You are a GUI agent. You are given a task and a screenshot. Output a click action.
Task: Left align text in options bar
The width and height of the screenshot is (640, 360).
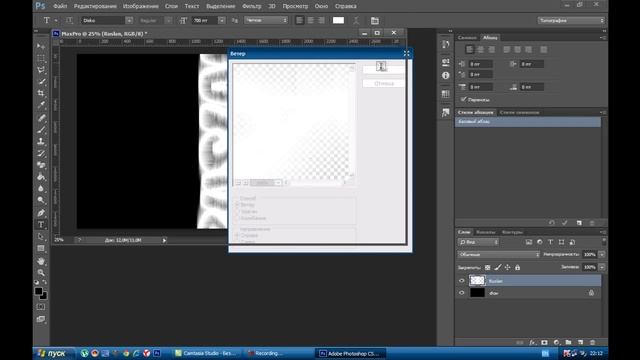tap(300, 20)
